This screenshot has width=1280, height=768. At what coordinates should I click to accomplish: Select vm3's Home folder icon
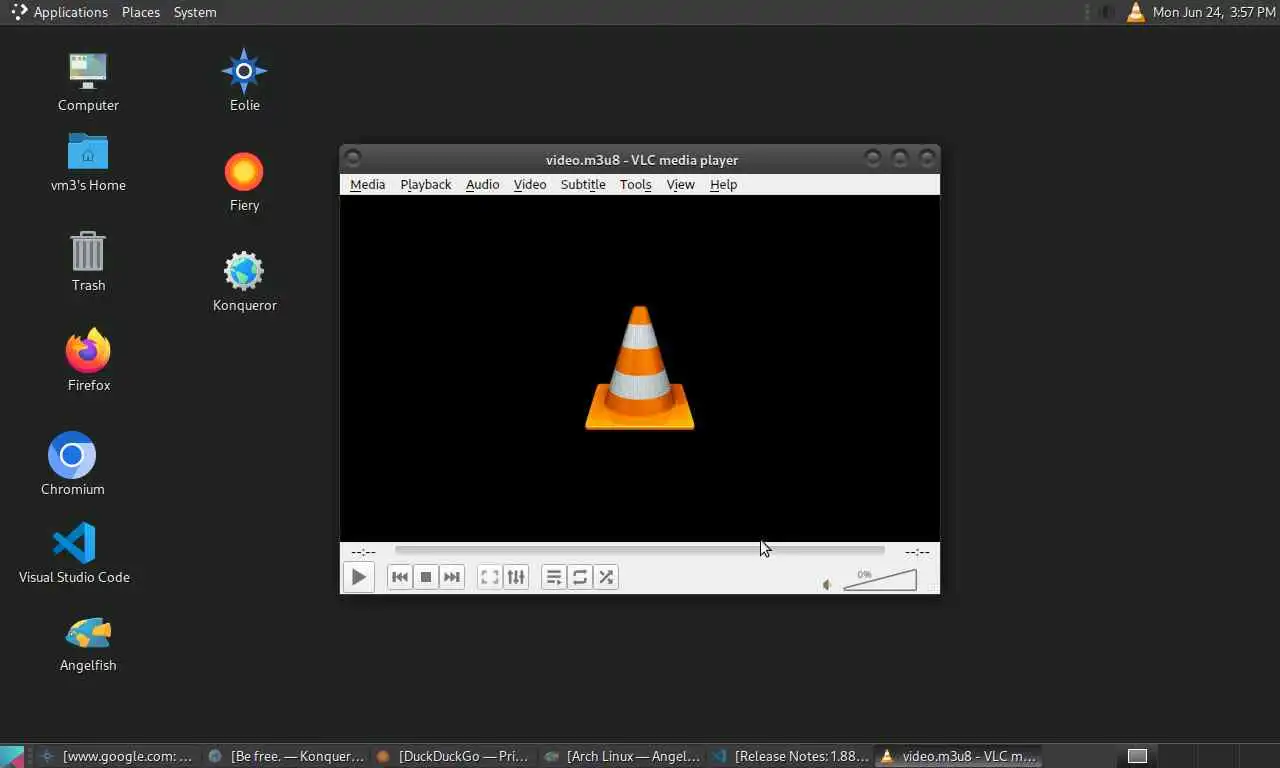(x=88, y=162)
